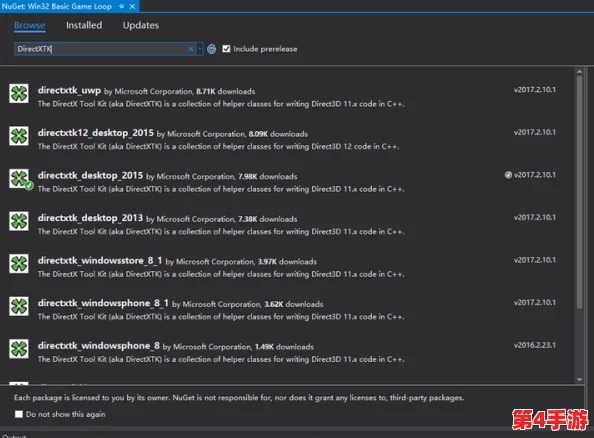Click the 3.97K downloads text
This screenshot has width=594, height=438.
point(287,262)
